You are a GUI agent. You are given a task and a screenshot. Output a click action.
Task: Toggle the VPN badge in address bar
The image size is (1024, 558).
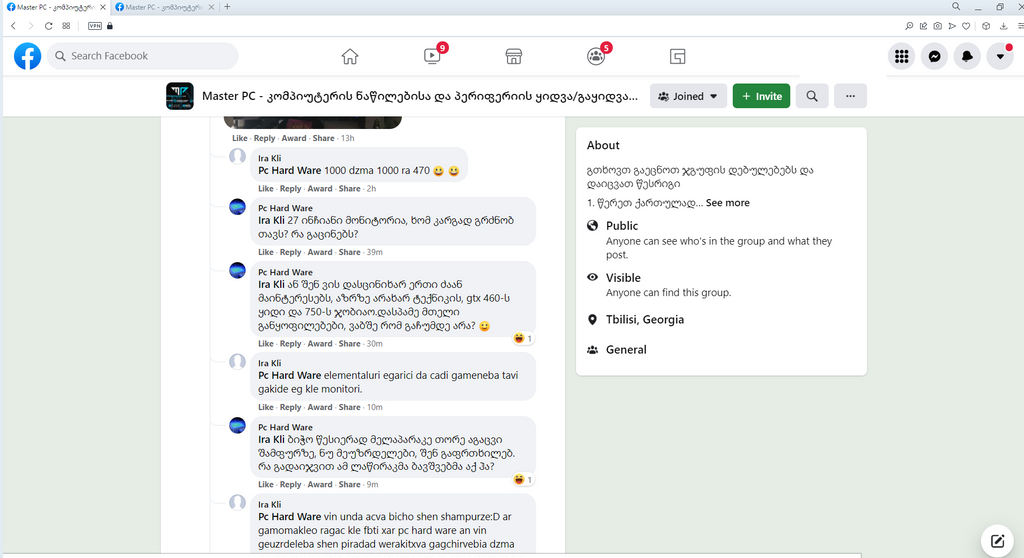click(95, 26)
